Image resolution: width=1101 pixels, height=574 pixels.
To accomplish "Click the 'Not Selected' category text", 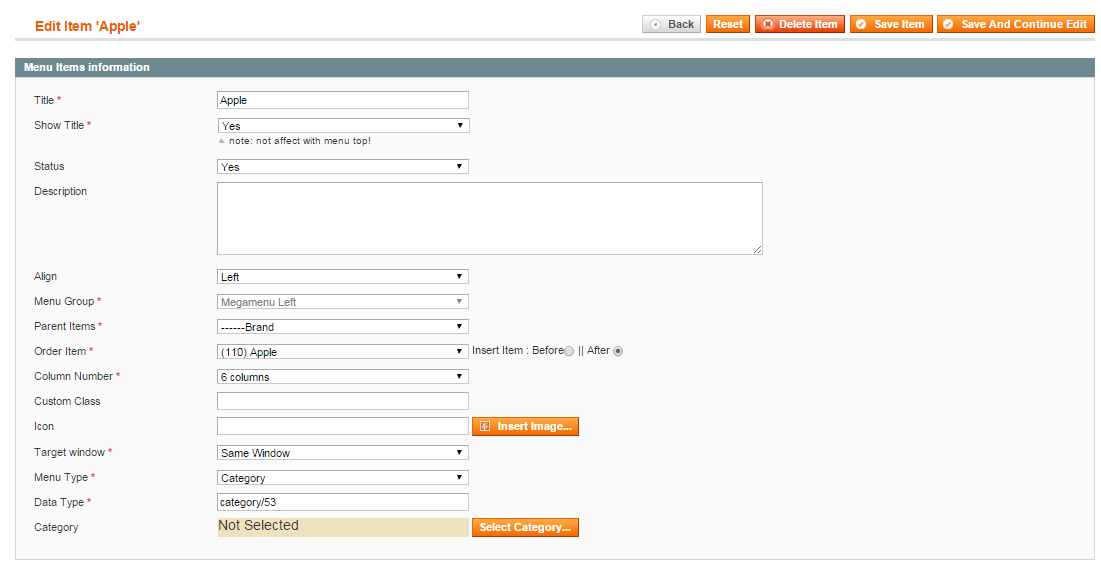I will pos(258,526).
